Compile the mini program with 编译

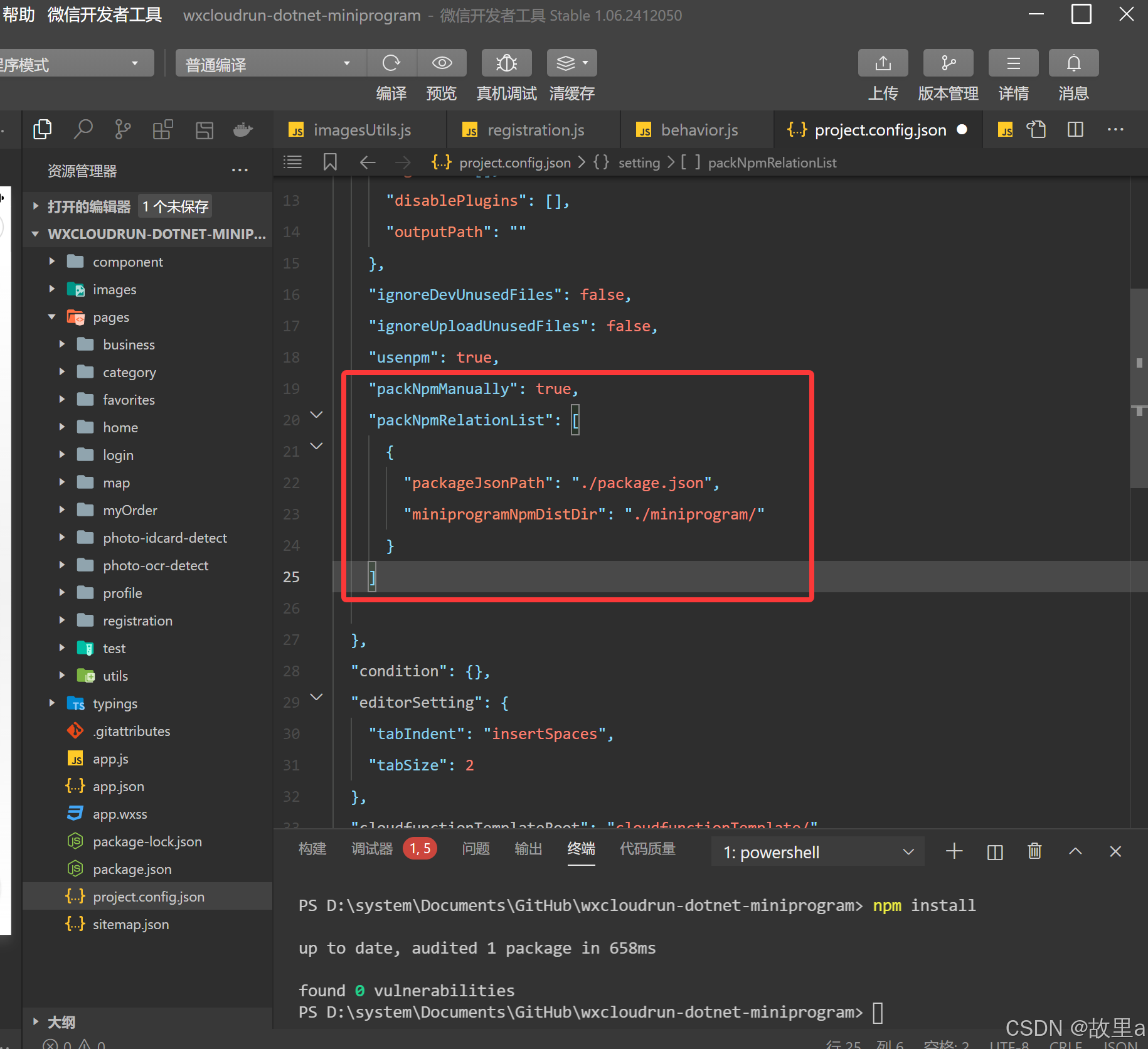coord(391,63)
